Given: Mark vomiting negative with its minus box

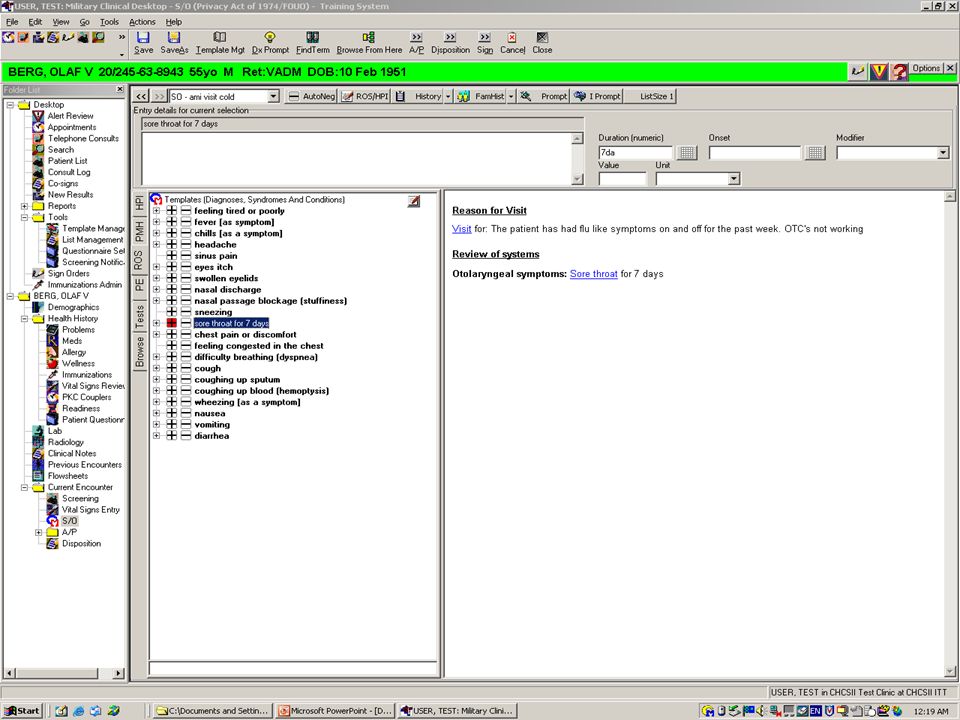Looking at the screenshot, I should click(186, 425).
